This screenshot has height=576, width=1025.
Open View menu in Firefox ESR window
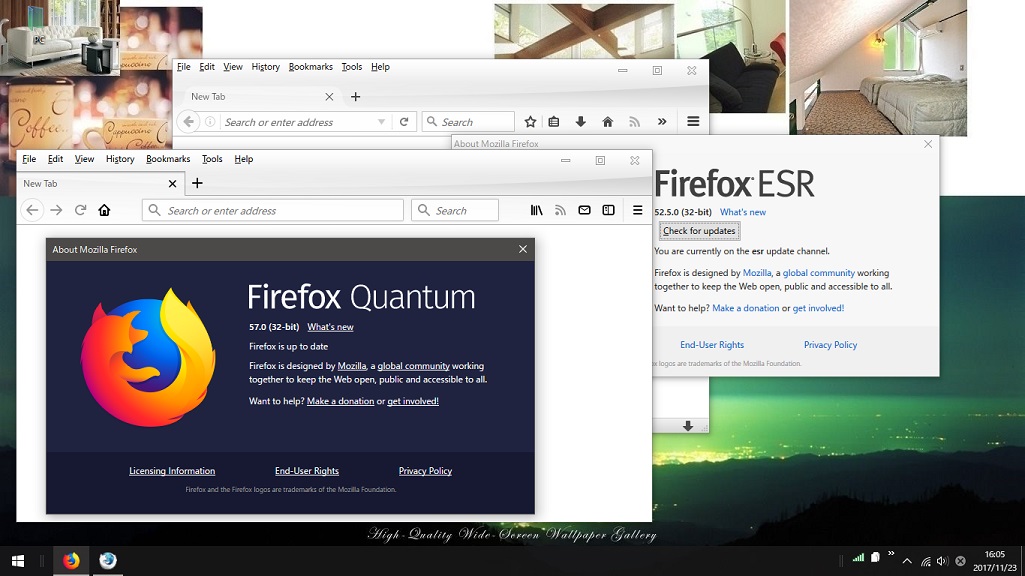pyautogui.click(x=233, y=67)
